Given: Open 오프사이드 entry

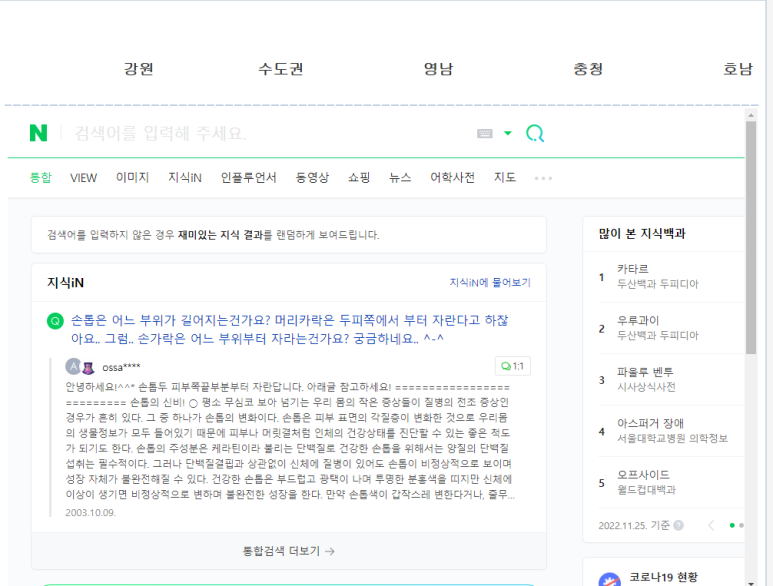Looking at the screenshot, I should (643, 475).
